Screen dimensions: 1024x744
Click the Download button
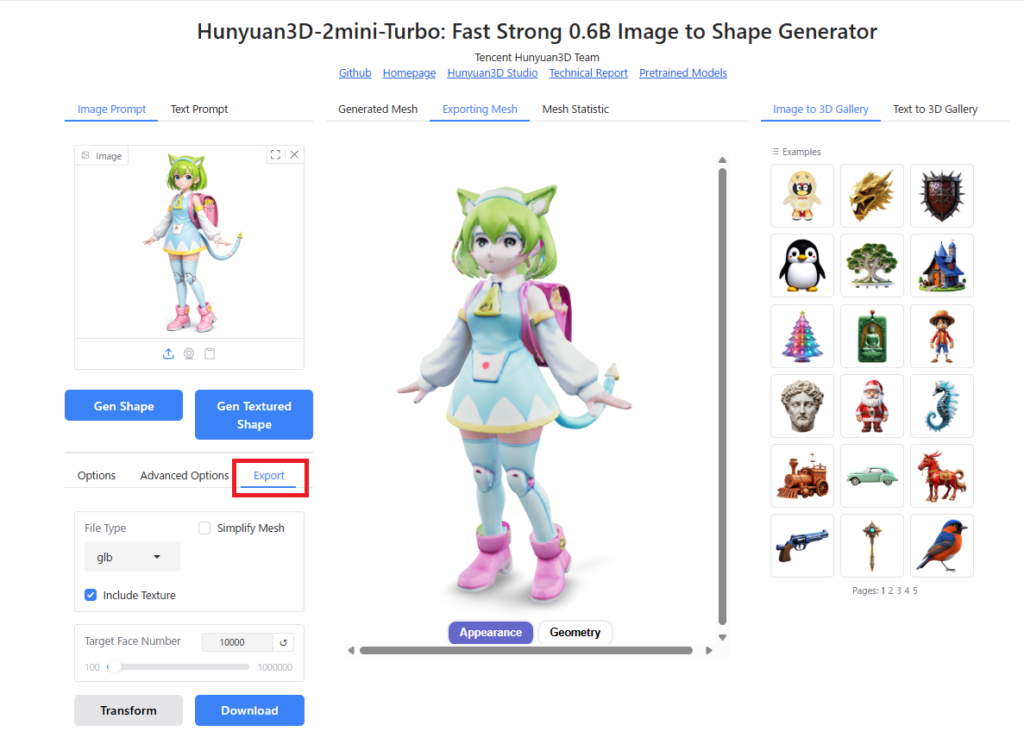[249, 710]
